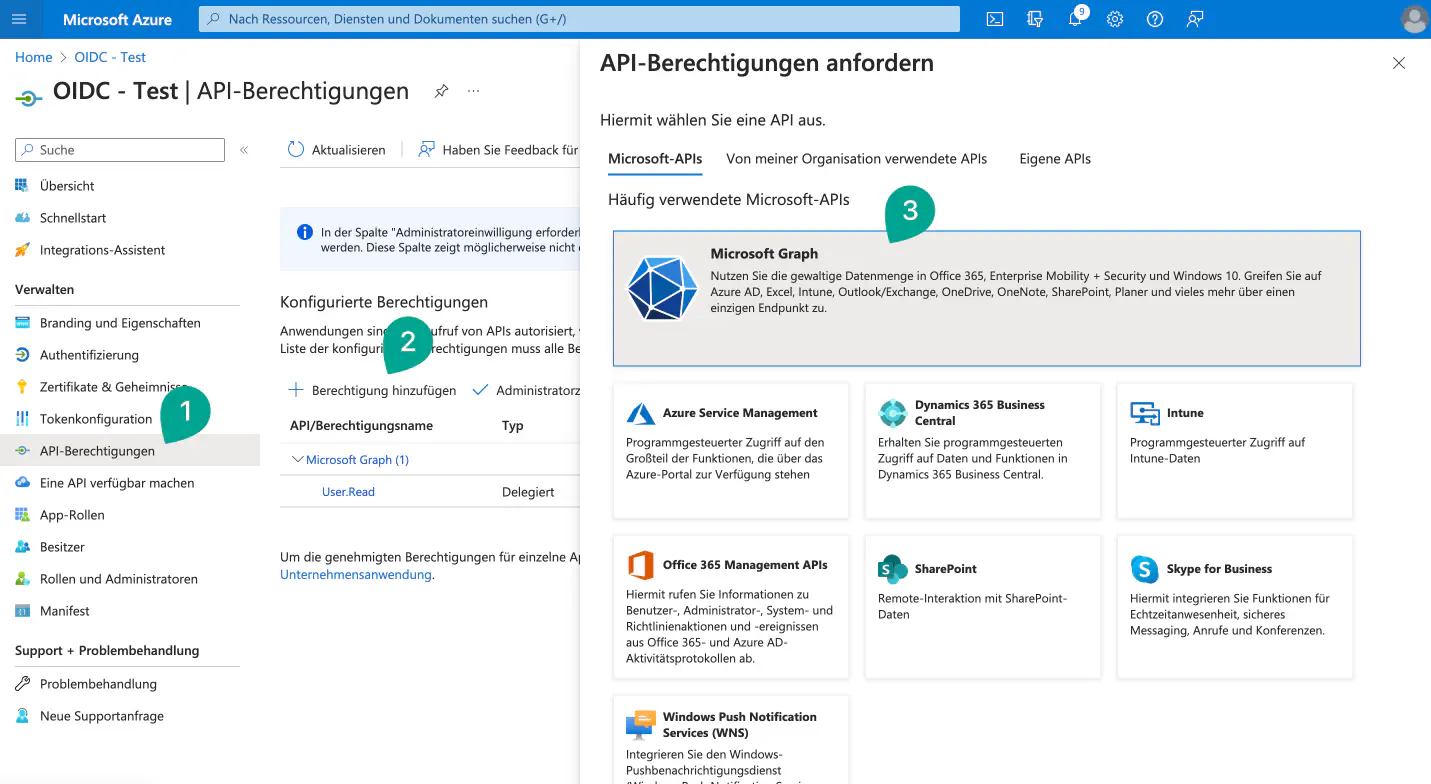Click Berechtigung hinzufügen button
This screenshot has width=1431, height=784.
[x=372, y=390]
